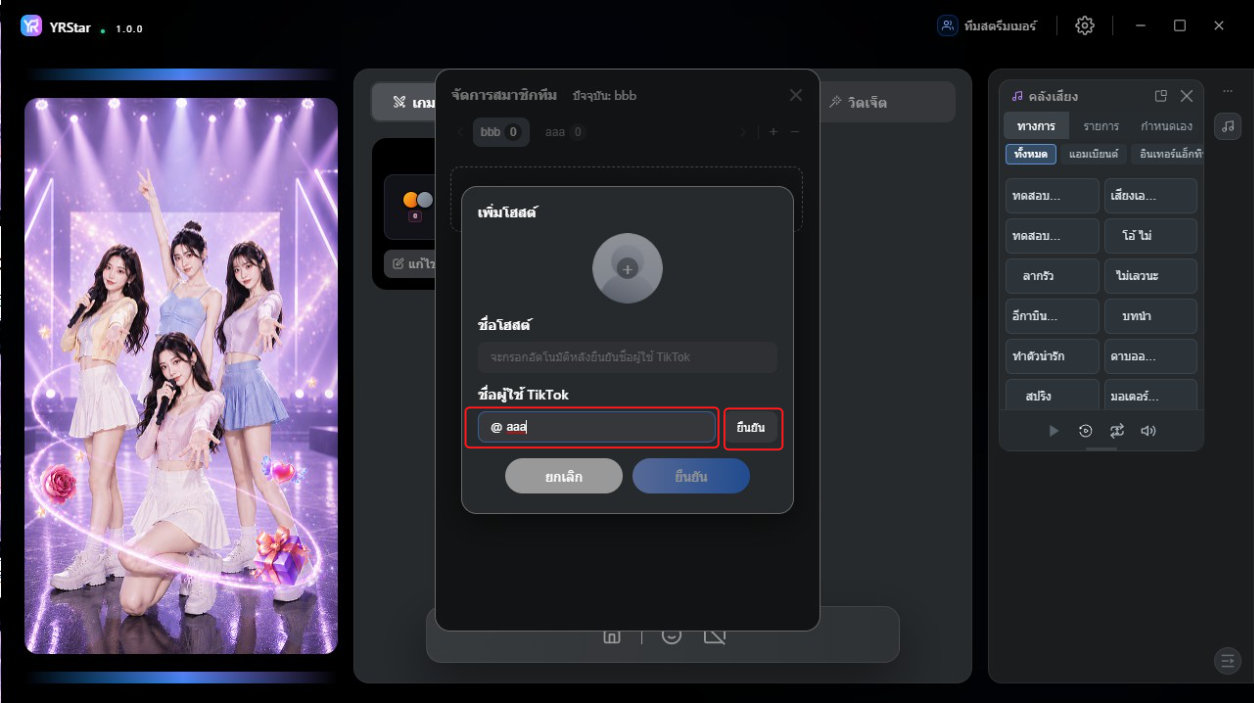Play the อีกาบิน... sound effect
Viewport: 1254px width, 703px height.
pos(1052,316)
